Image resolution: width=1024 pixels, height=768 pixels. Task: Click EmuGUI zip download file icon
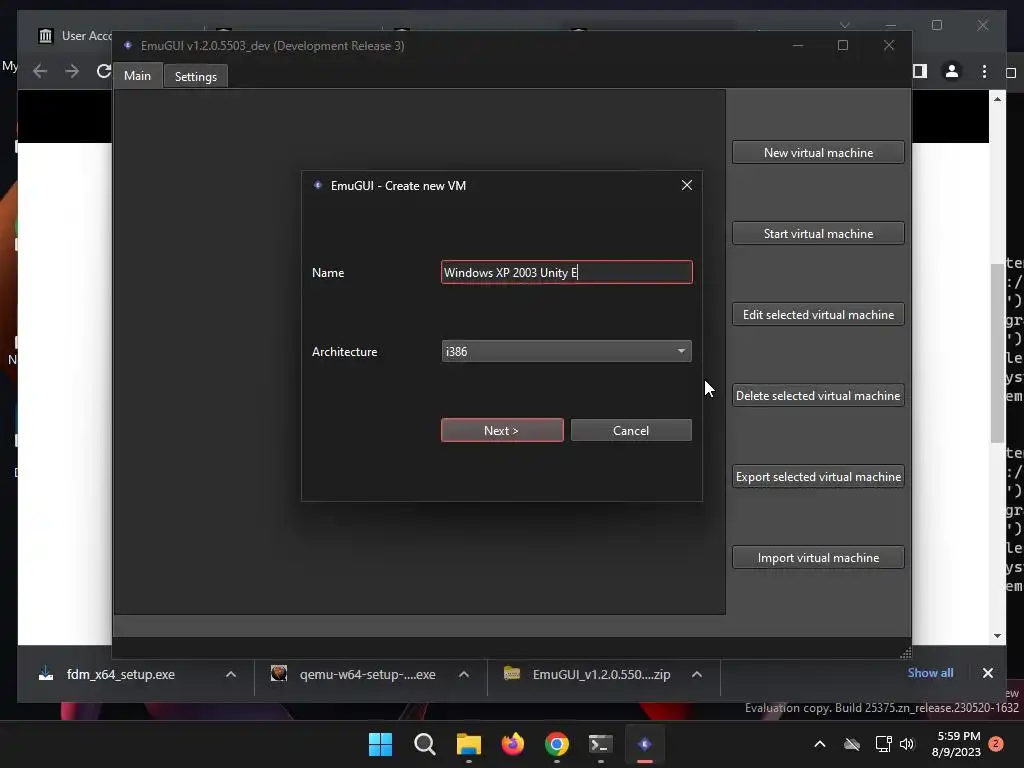(x=512, y=673)
